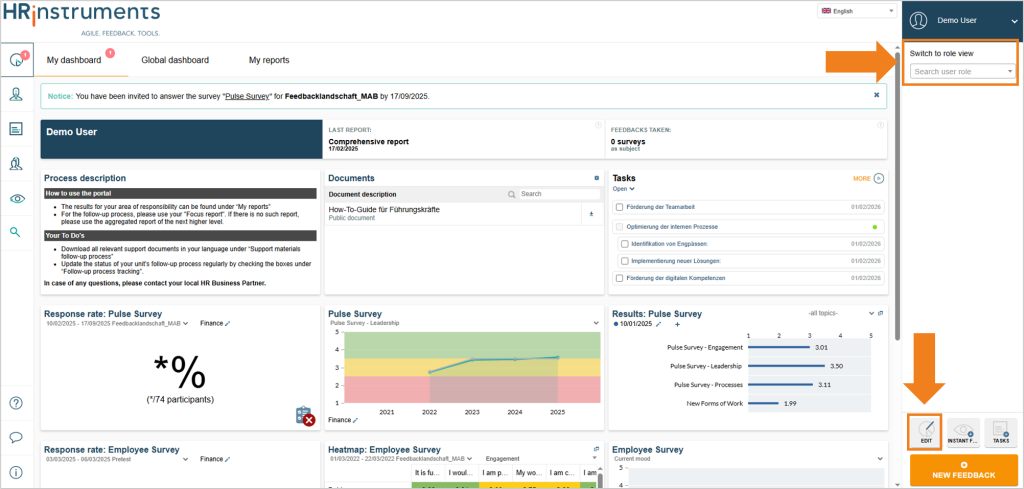Open the chat bubble icon in sidebar
1024x489 pixels.
click(17, 437)
